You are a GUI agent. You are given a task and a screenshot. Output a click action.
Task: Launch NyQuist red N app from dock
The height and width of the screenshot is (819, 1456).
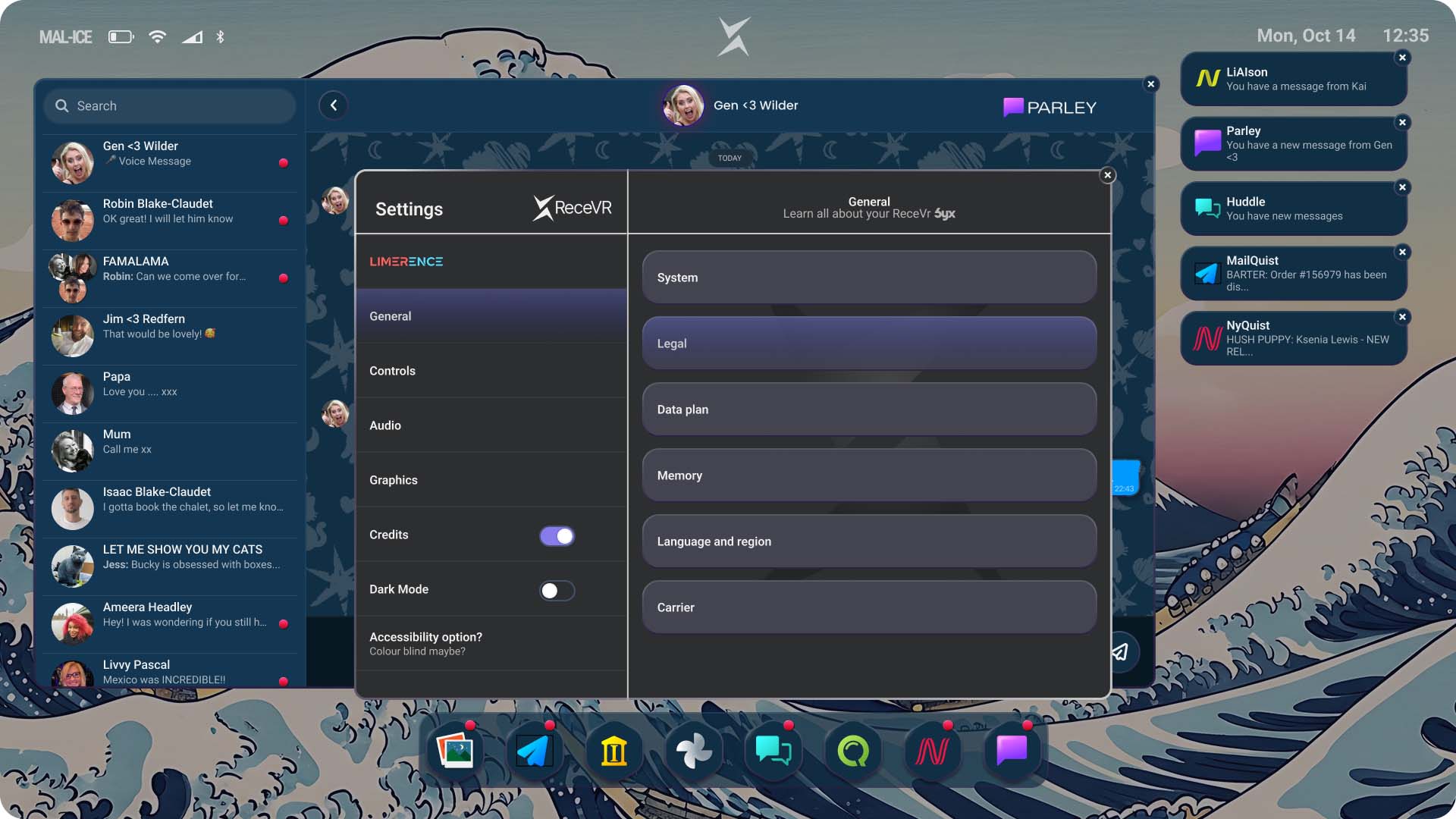[933, 752]
